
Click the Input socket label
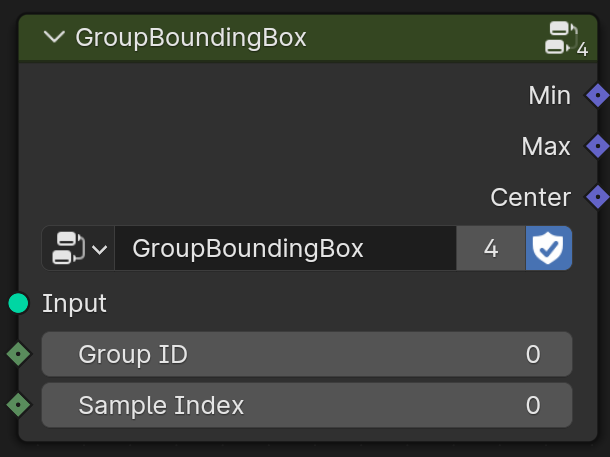coord(74,303)
